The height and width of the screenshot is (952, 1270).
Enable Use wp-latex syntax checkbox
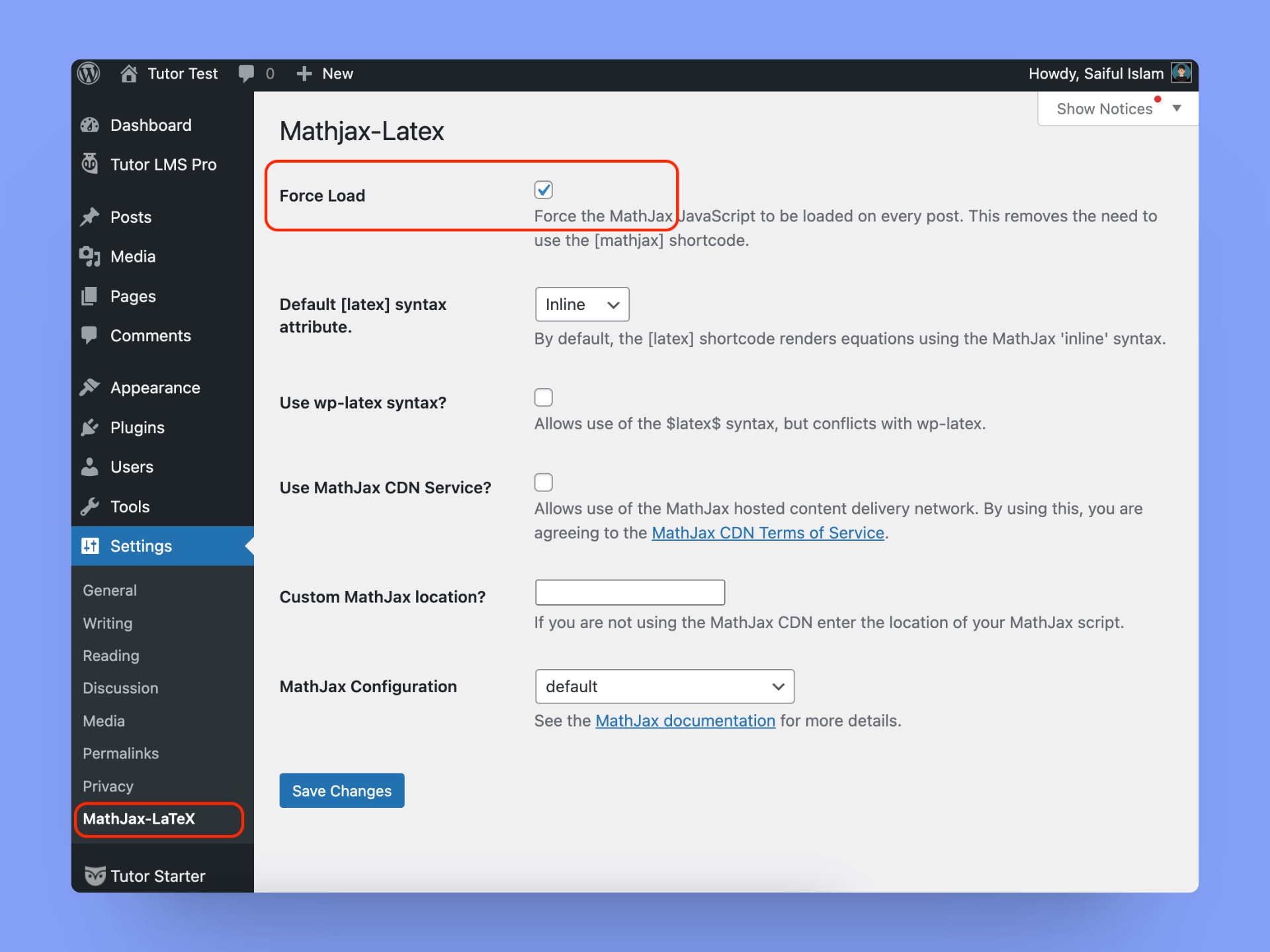click(x=543, y=397)
